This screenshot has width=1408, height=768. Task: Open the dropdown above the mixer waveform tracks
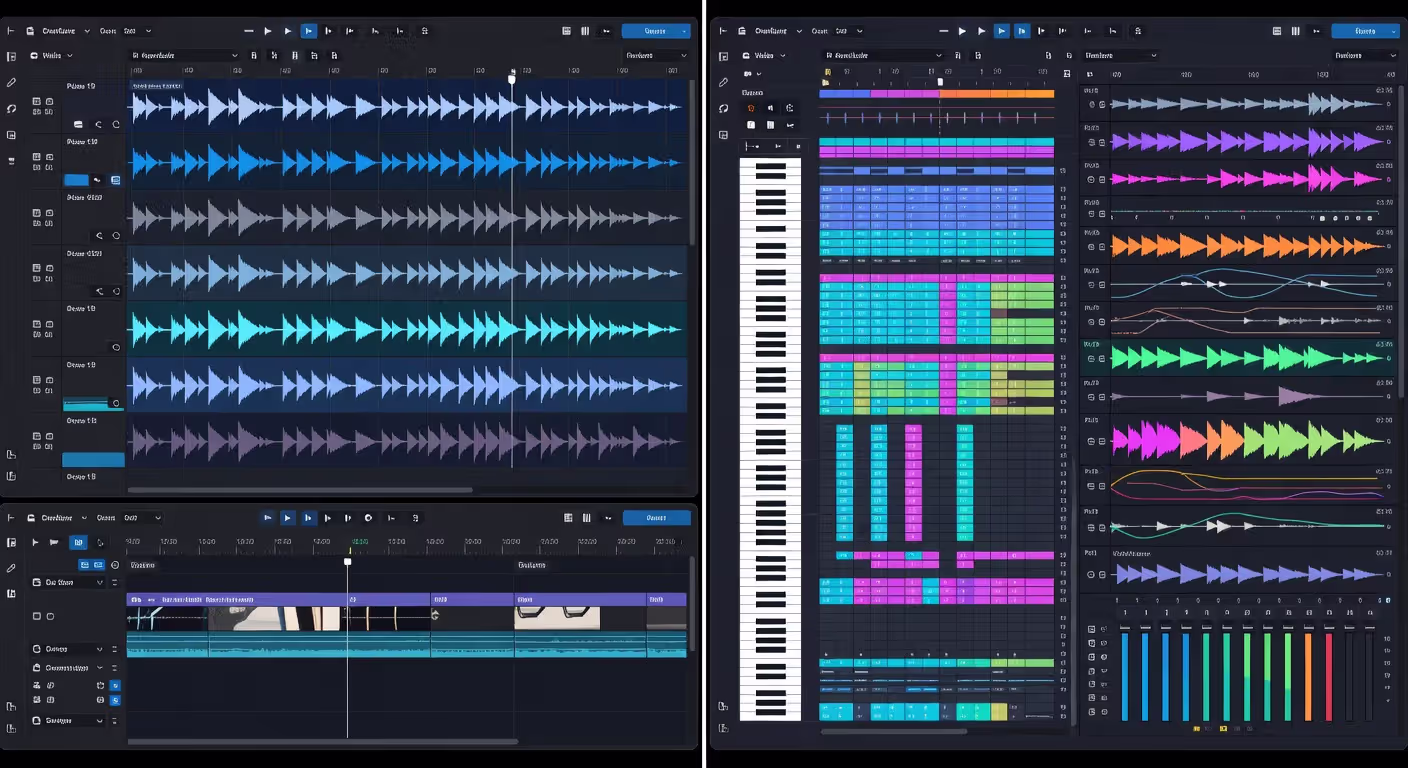pyautogui.click(x=1120, y=56)
